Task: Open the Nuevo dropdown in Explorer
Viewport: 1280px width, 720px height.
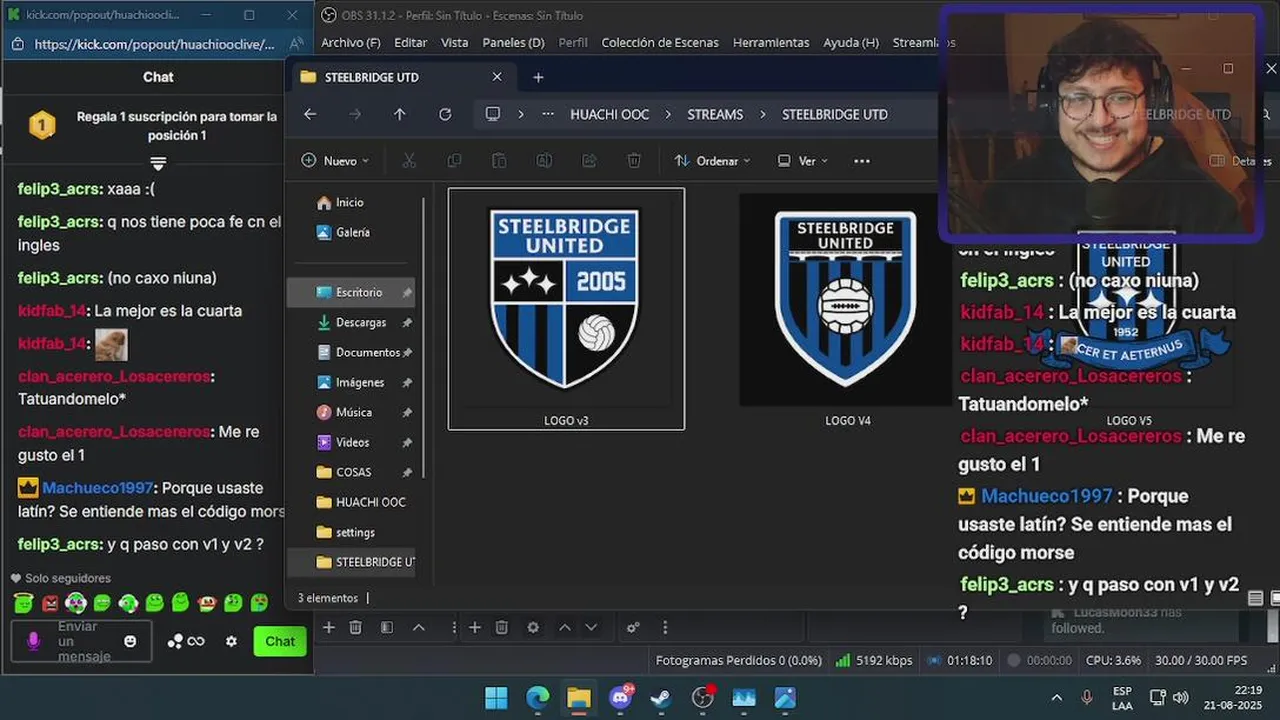Action: (x=335, y=161)
